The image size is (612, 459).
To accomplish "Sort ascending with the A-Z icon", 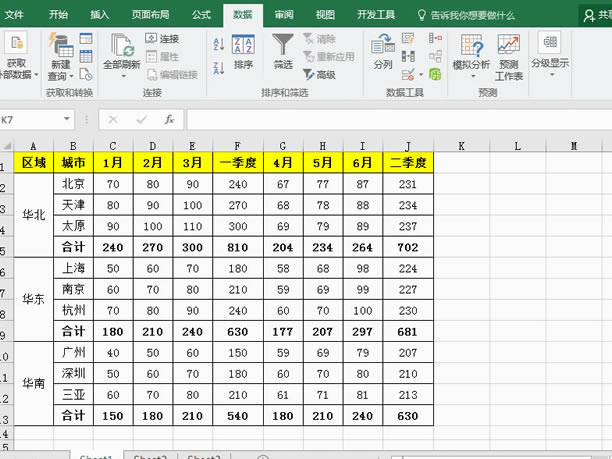I will (x=219, y=44).
